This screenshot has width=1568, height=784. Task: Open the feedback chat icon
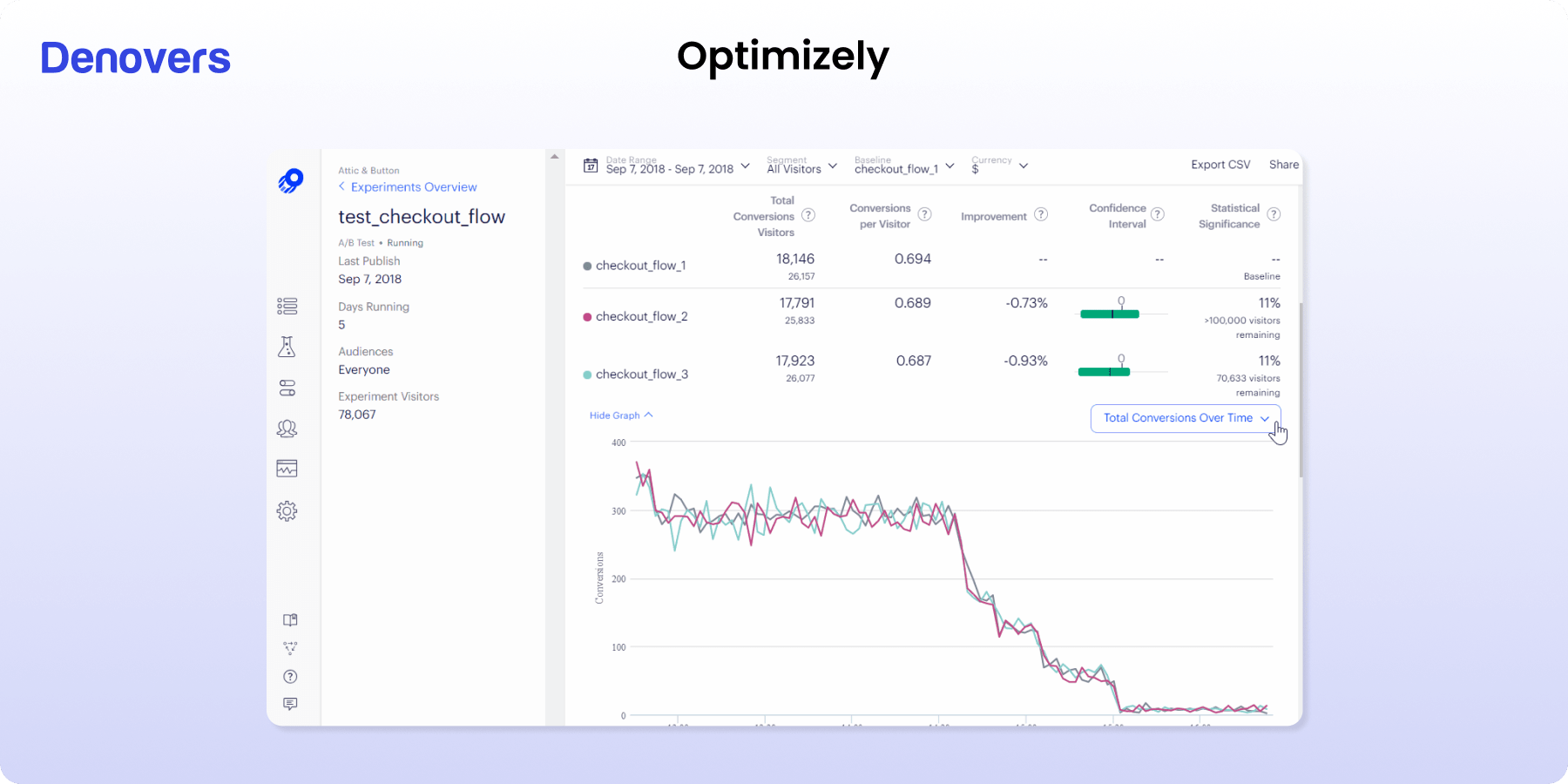tap(290, 704)
